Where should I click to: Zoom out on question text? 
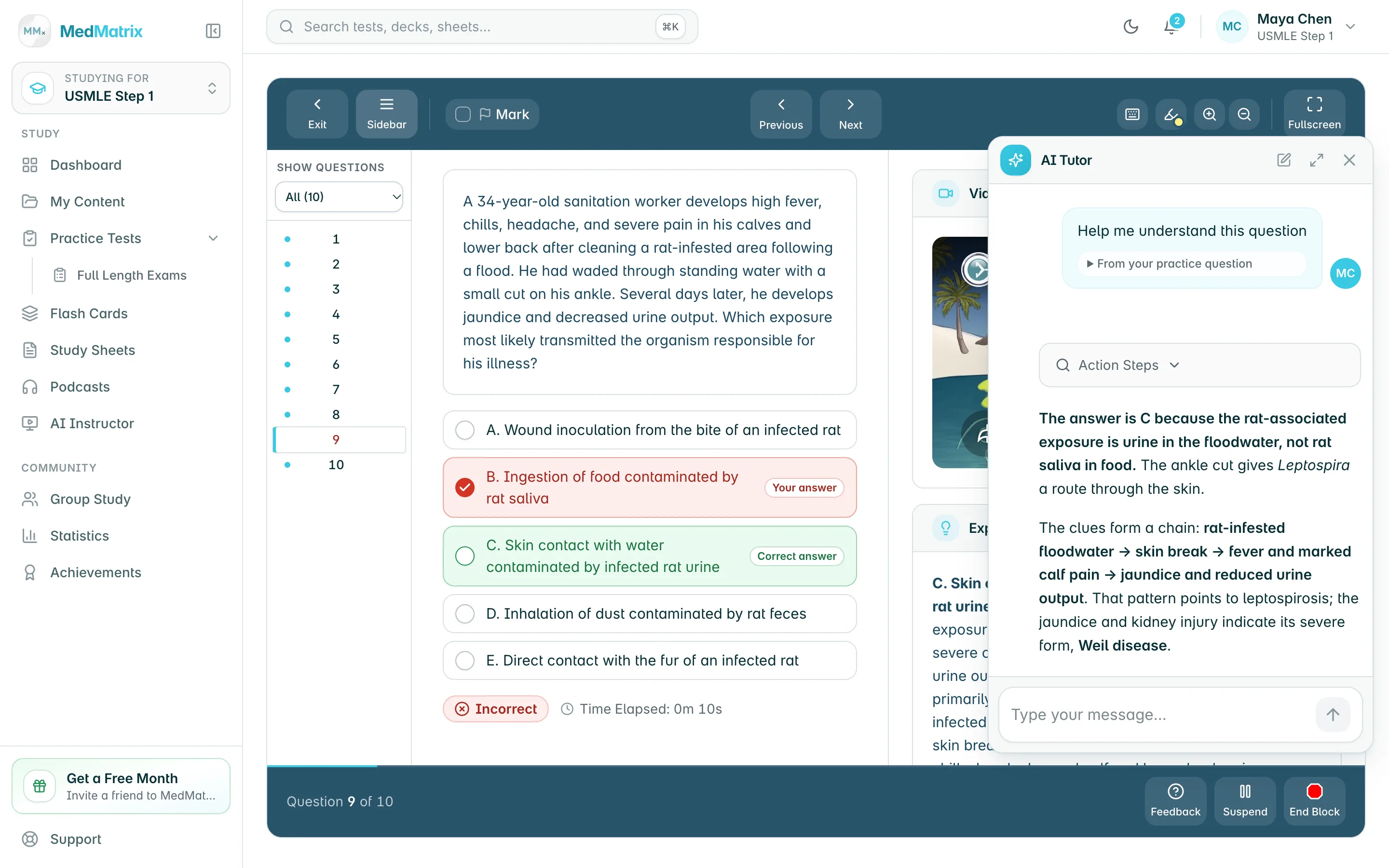tap(1244, 114)
